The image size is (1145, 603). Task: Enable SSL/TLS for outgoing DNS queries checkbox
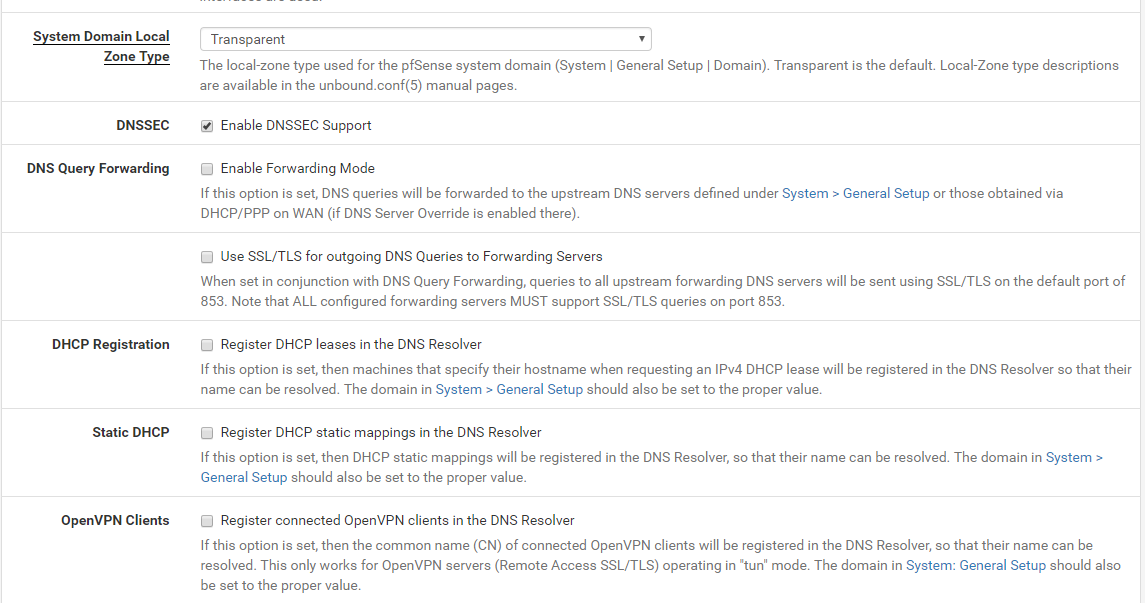(207, 257)
